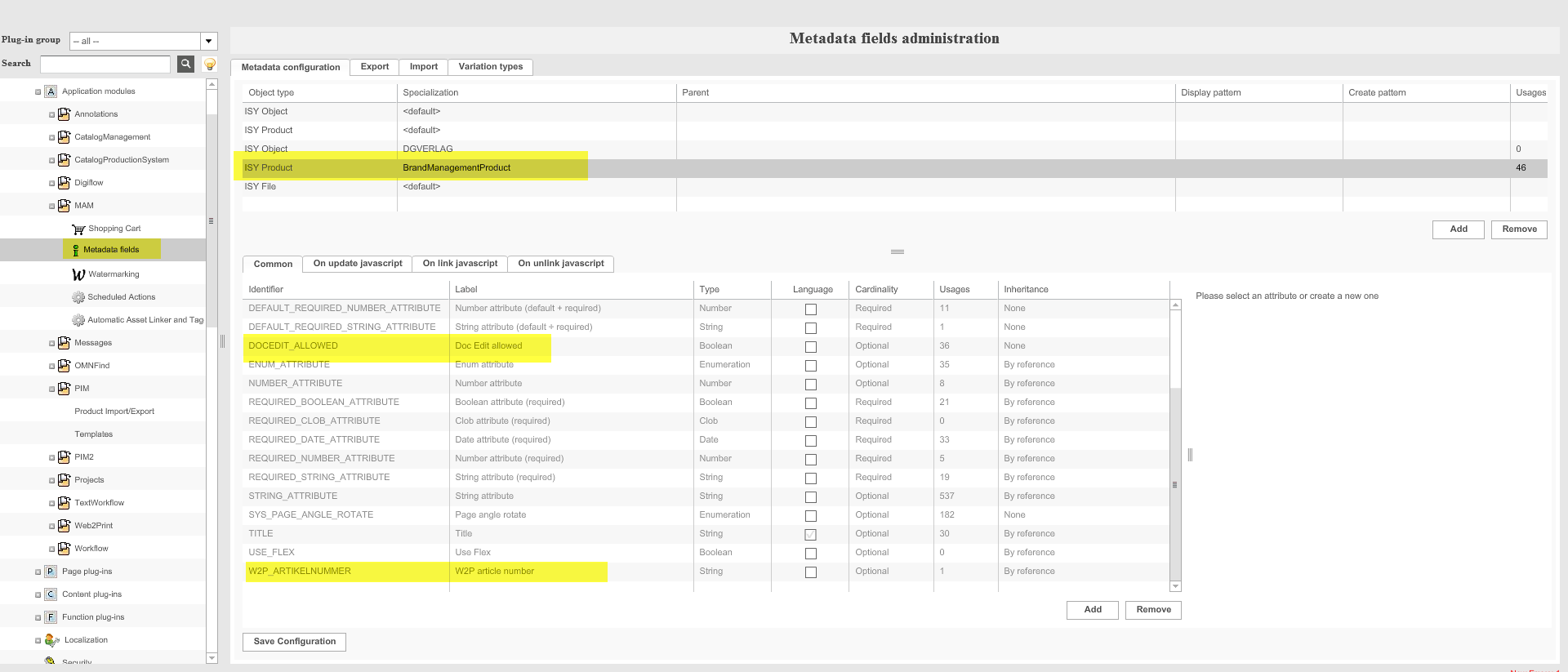Click the Annotations module icon
1568x672 pixels.
click(64, 114)
